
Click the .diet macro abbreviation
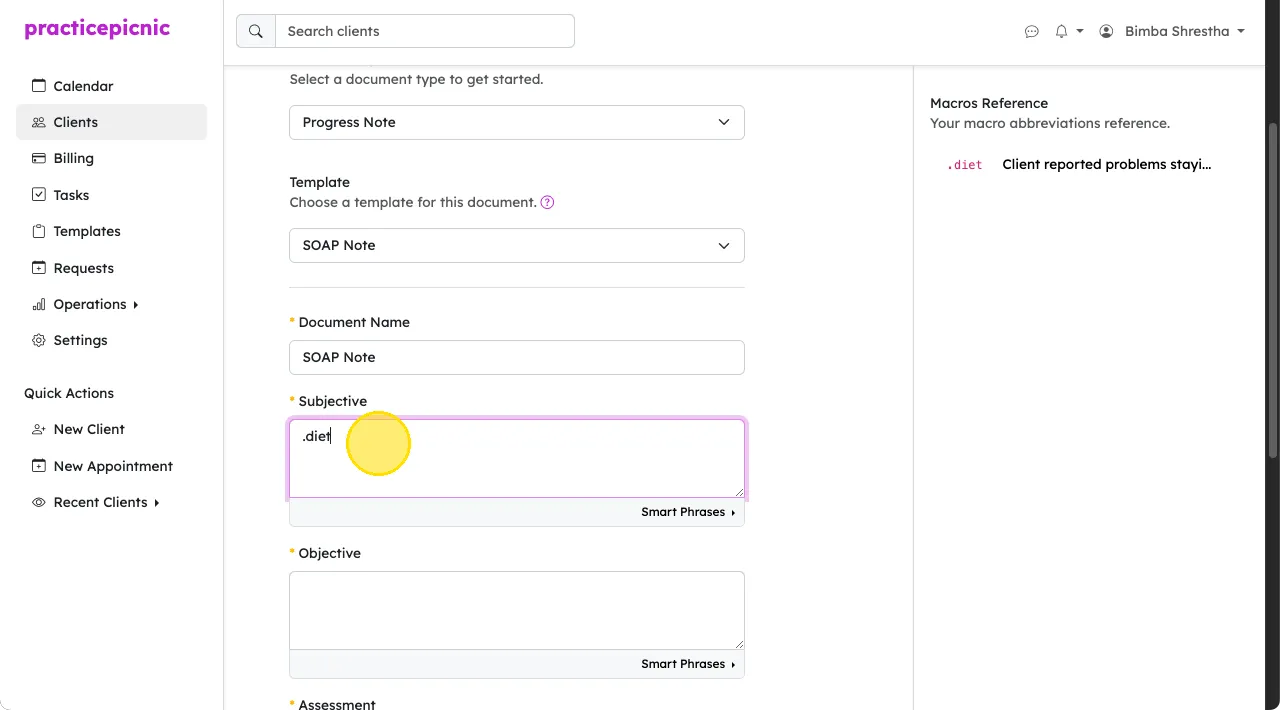pos(965,165)
